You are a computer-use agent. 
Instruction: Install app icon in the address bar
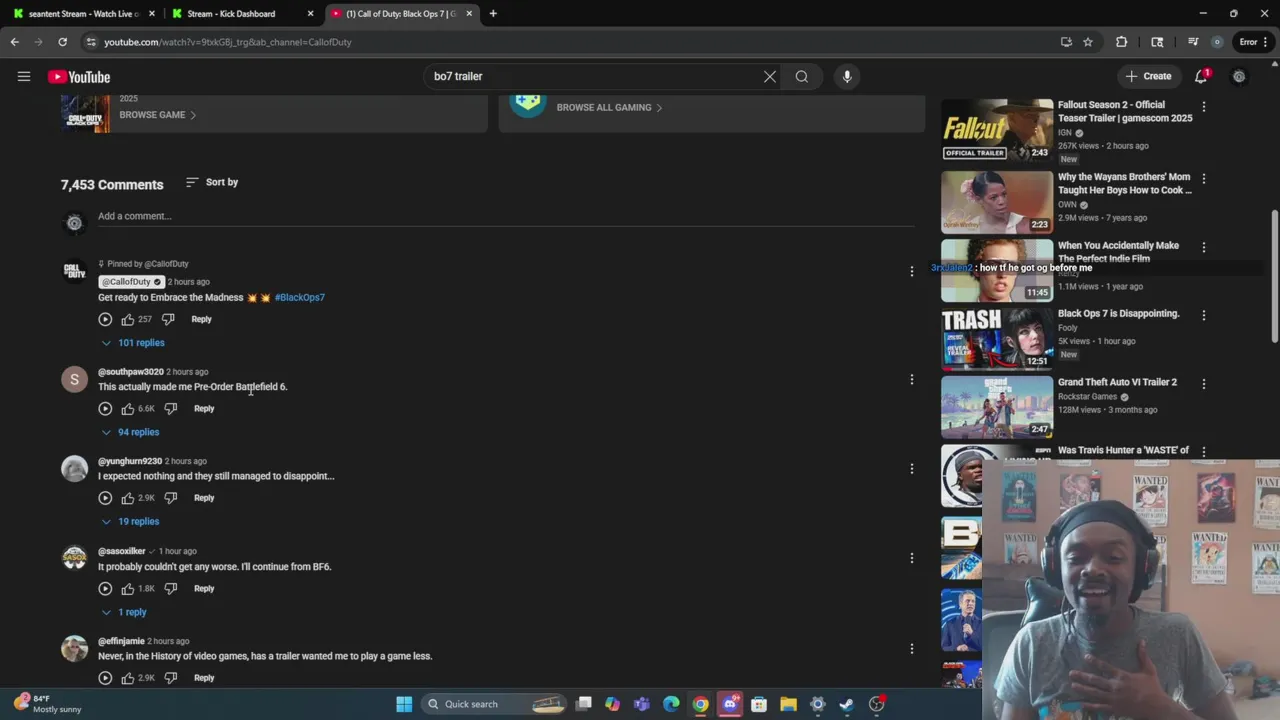[x=1066, y=42]
